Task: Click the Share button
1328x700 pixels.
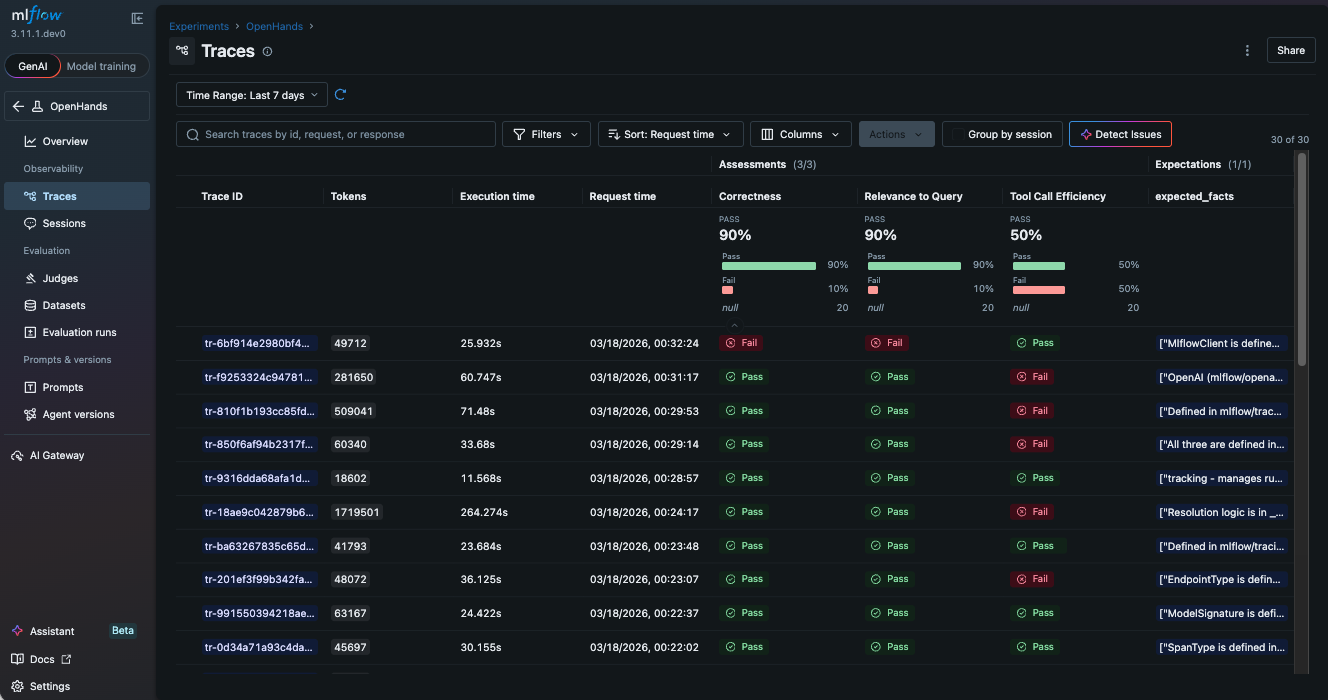Action: pos(1290,49)
